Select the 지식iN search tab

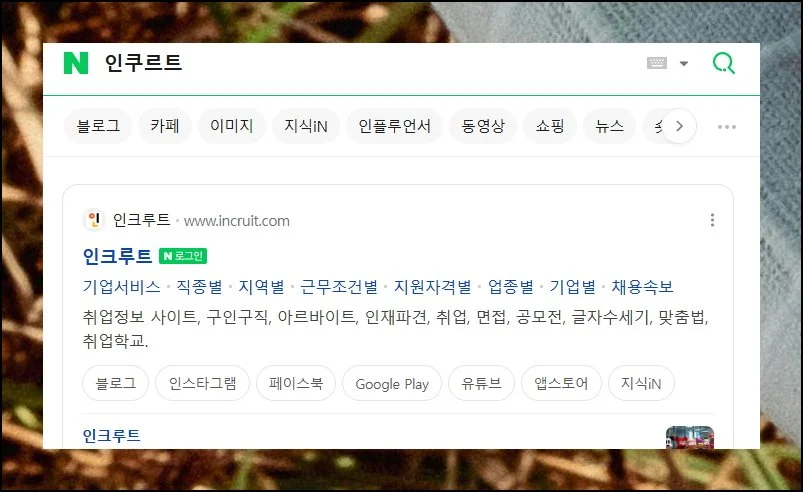pyautogui.click(x=306, y=126)
